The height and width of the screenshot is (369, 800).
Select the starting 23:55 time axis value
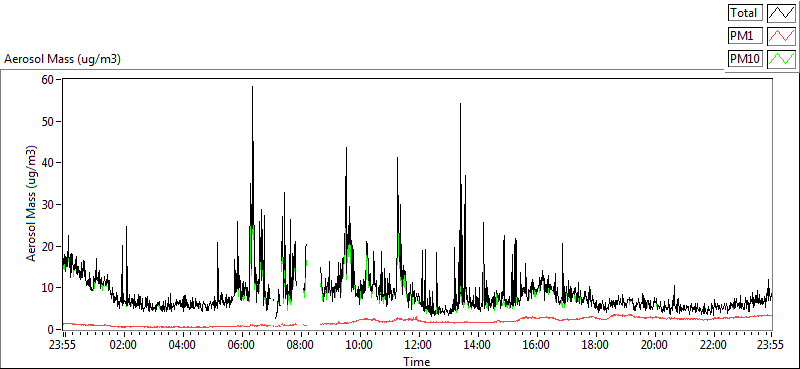pyautogui.click(x=63, y=344)
